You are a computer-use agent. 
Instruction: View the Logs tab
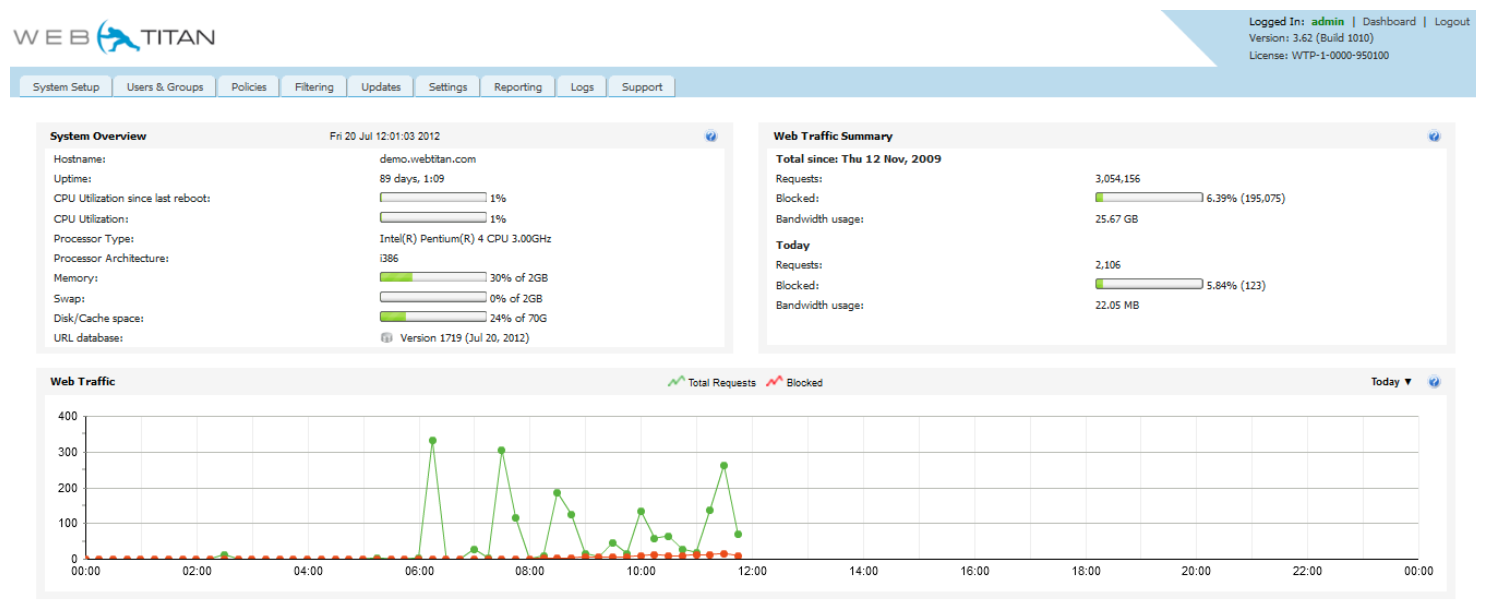click(582, 87)
